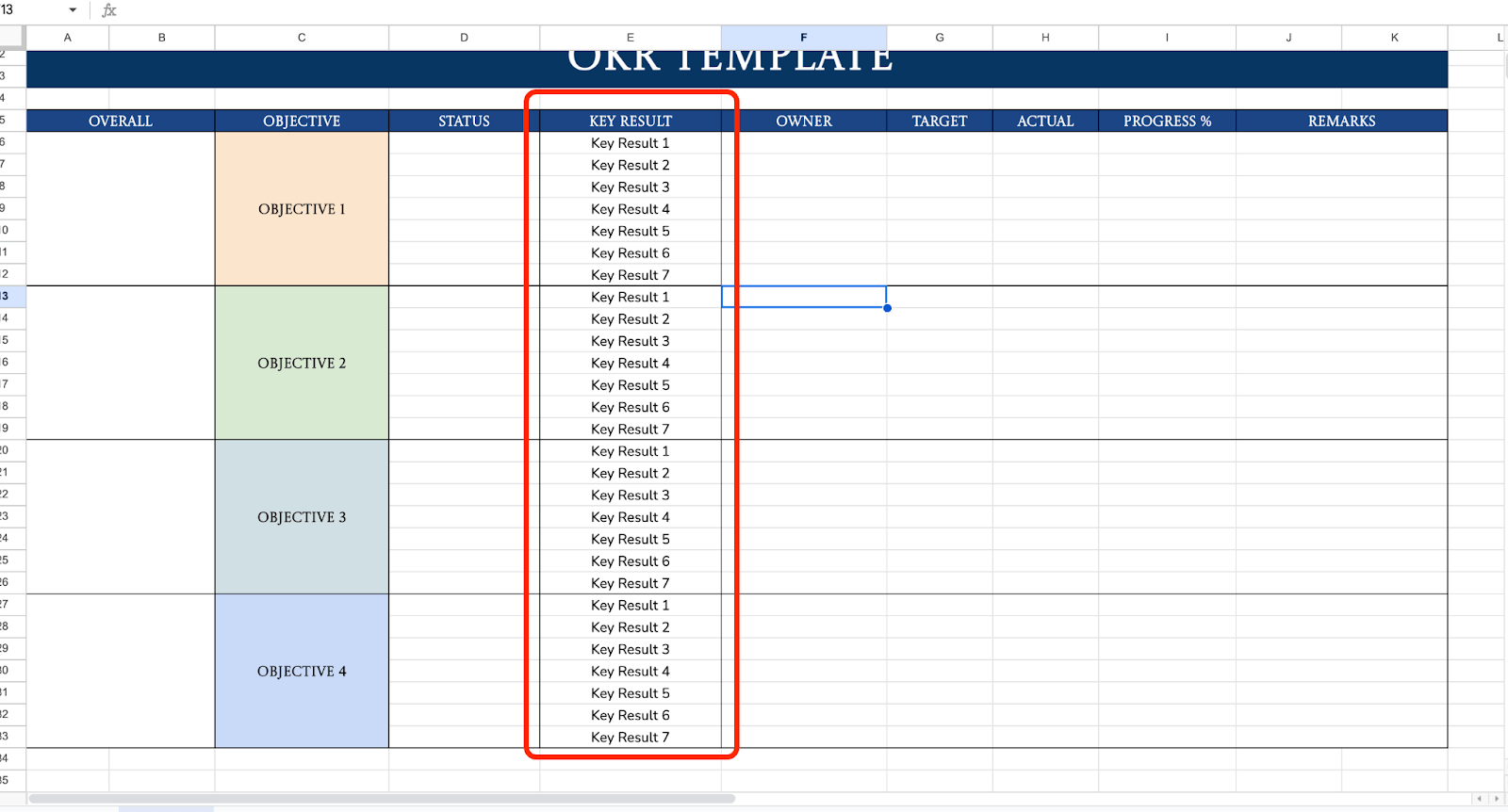Select the REMARKS header cell

click(1341, 121)
